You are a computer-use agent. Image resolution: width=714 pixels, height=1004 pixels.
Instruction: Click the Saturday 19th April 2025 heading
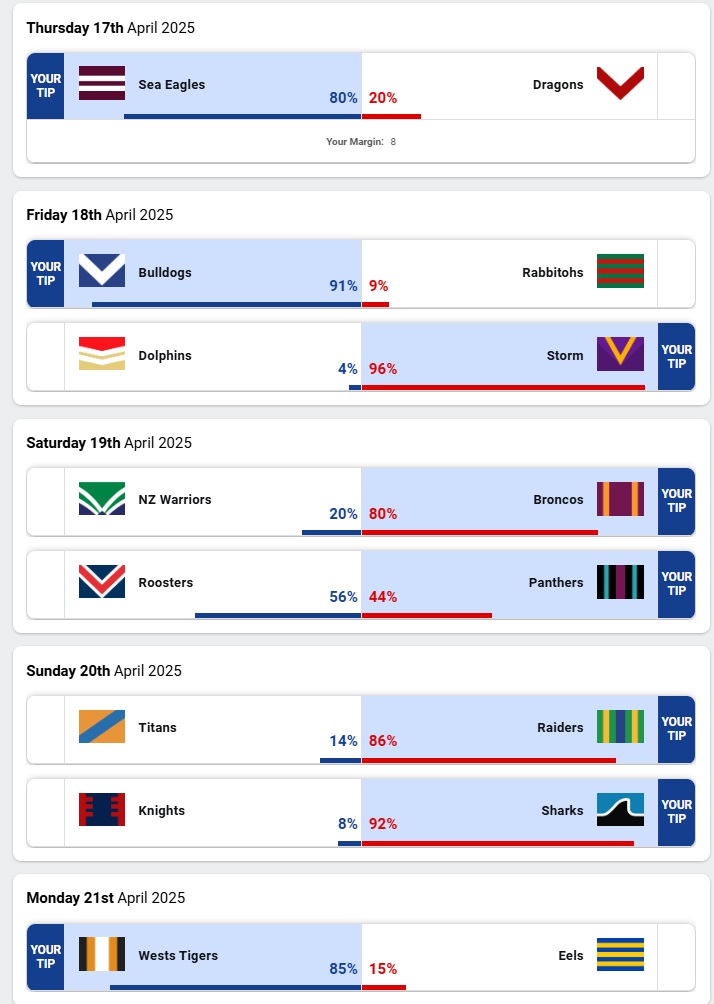pos(110,443)
